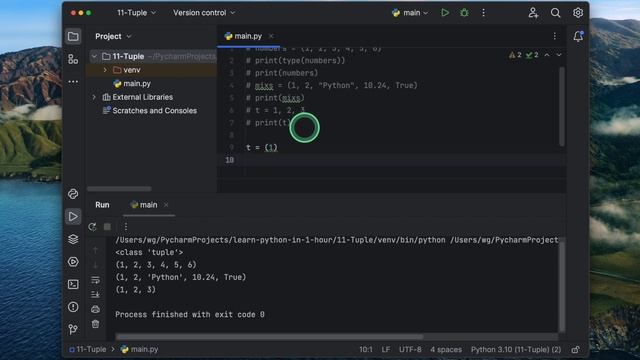Open the Python 3.10 interpreter selector

516,350
